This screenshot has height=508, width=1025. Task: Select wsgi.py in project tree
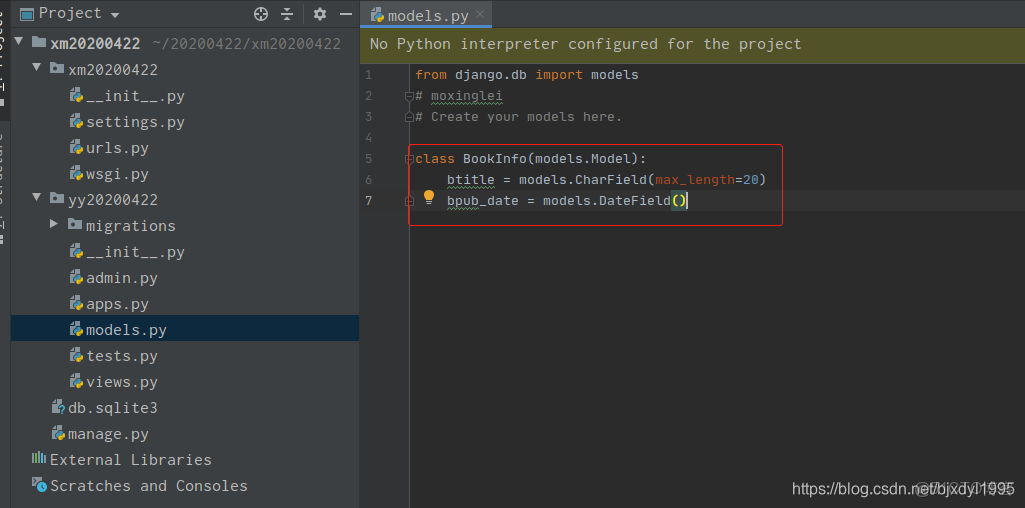coord(117,174)
